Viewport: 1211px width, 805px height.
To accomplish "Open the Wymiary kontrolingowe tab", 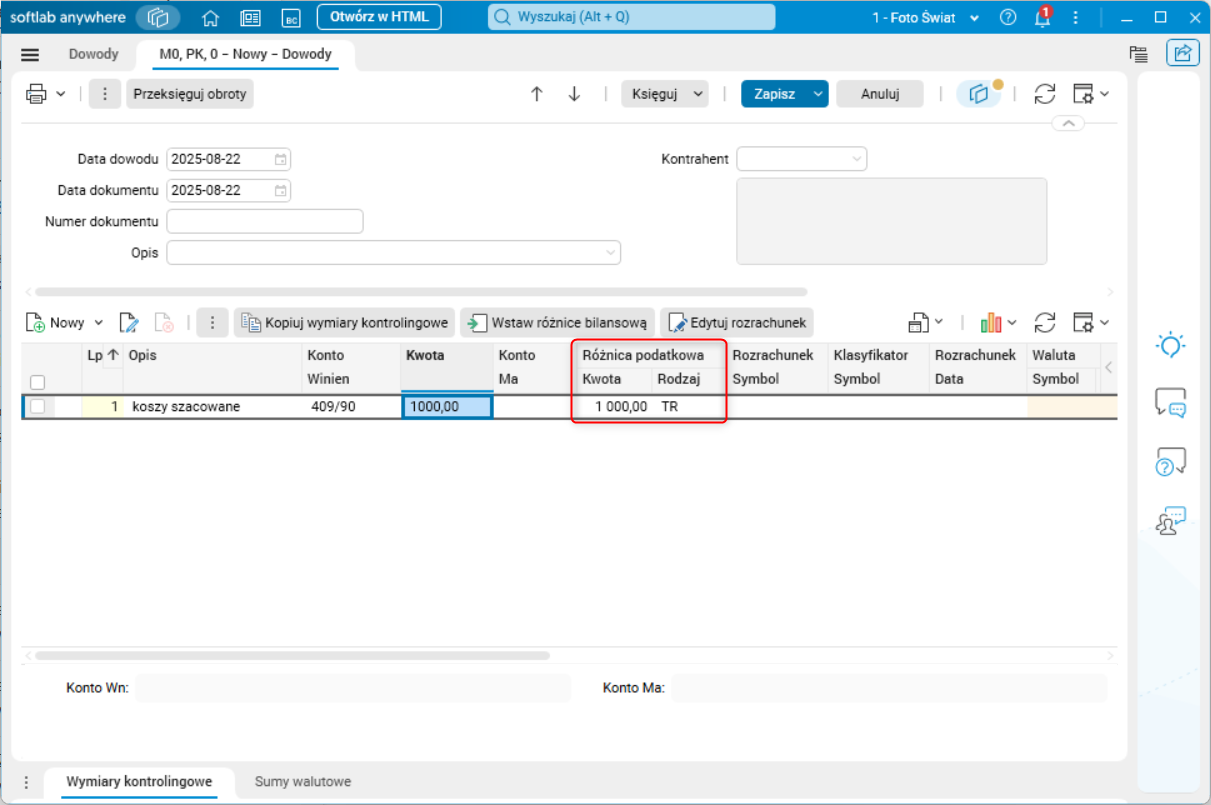I will coord(139,782).
